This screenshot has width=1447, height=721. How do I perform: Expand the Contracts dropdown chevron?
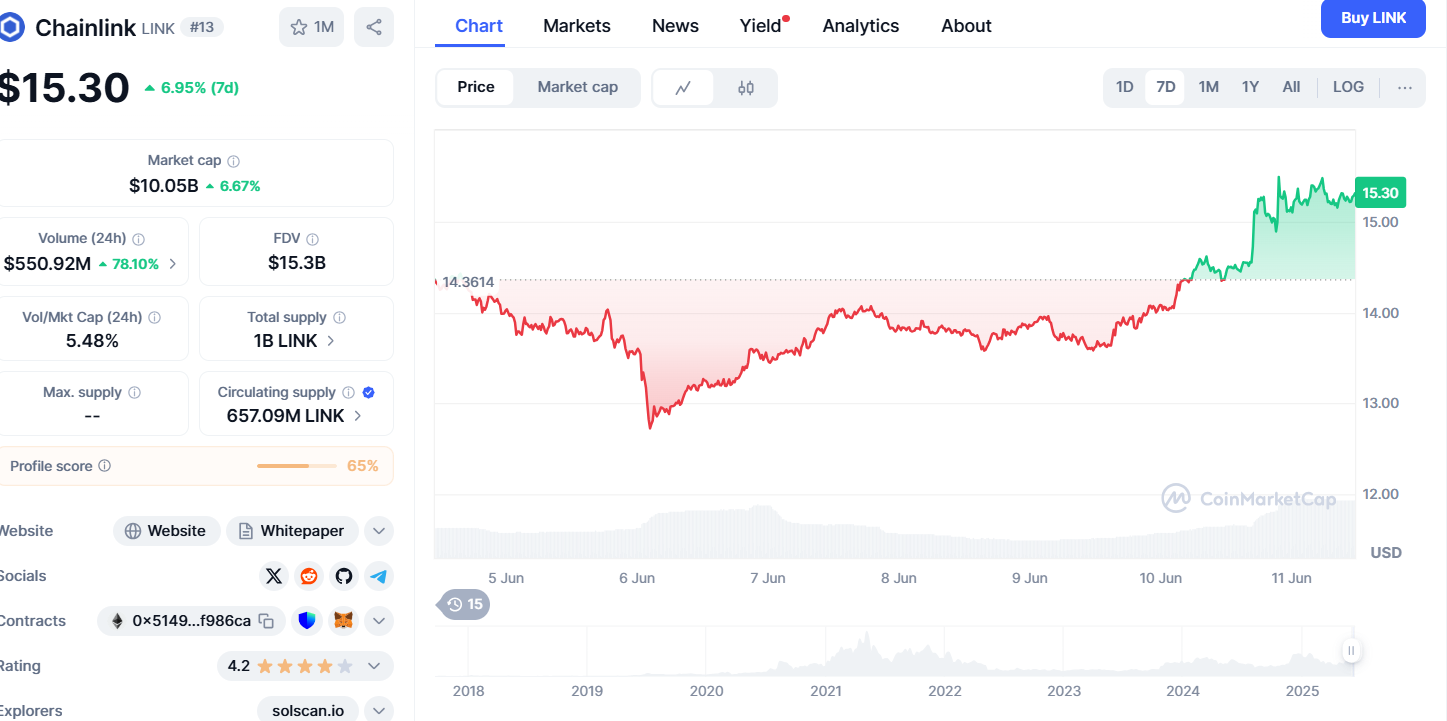click(x=378, y=621)
